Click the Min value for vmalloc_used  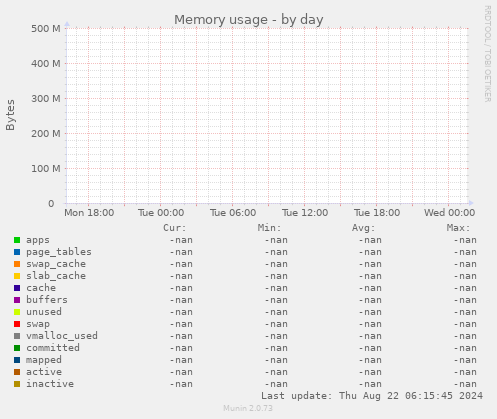click(276, 336)
